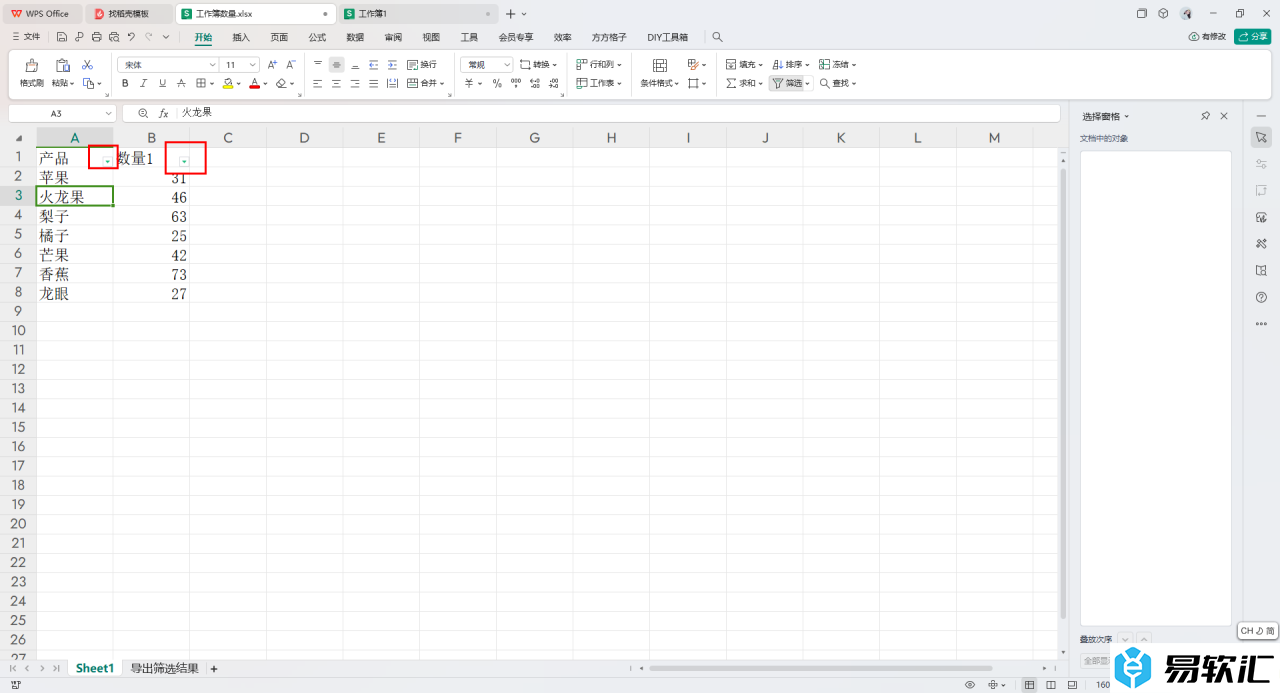The width and height of the screenshot is (1280, 693).
Task: Toggle align text right
Action: click(355, 83)
